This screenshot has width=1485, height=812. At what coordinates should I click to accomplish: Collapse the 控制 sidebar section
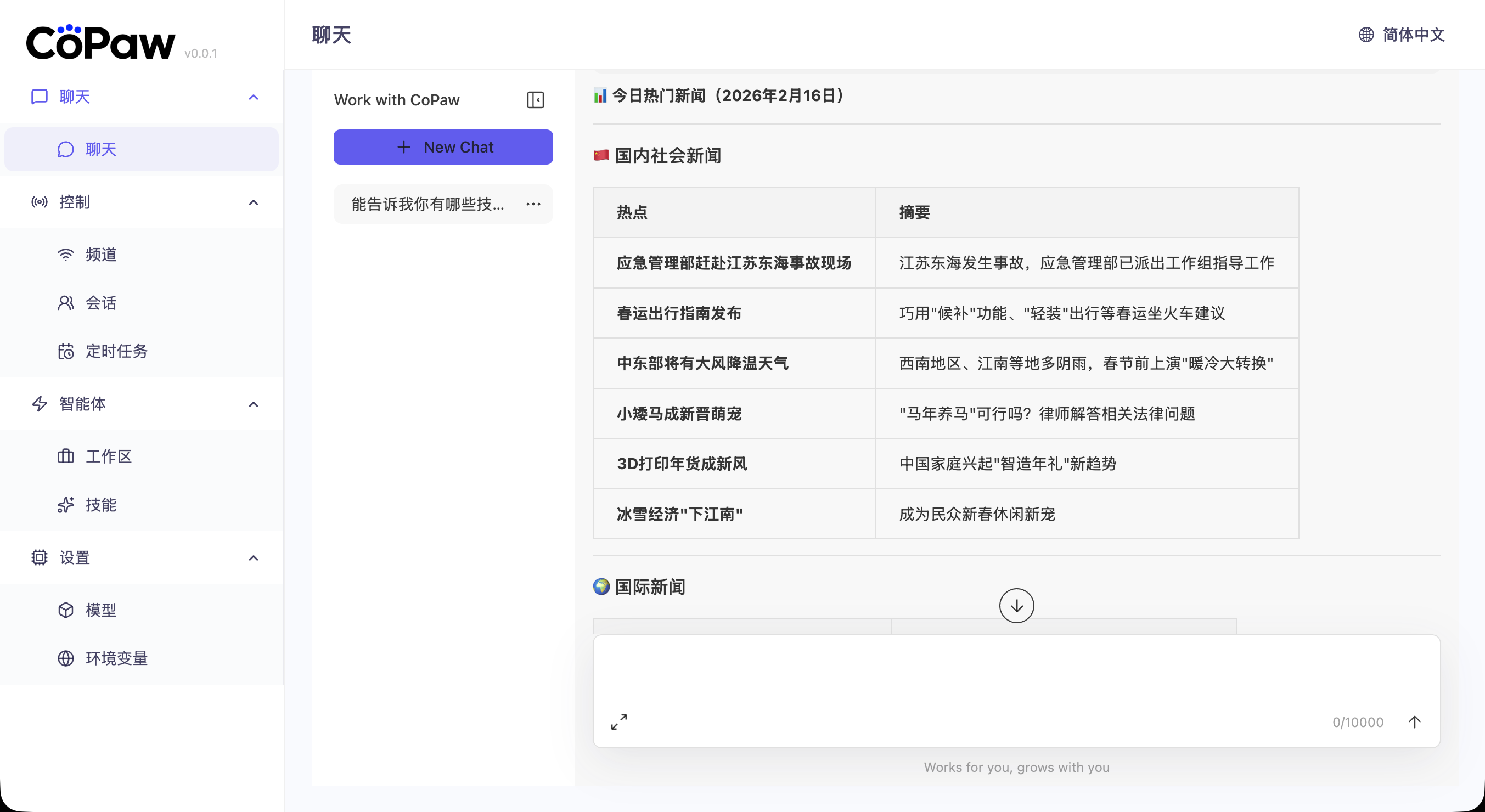(x=253, y=202)
